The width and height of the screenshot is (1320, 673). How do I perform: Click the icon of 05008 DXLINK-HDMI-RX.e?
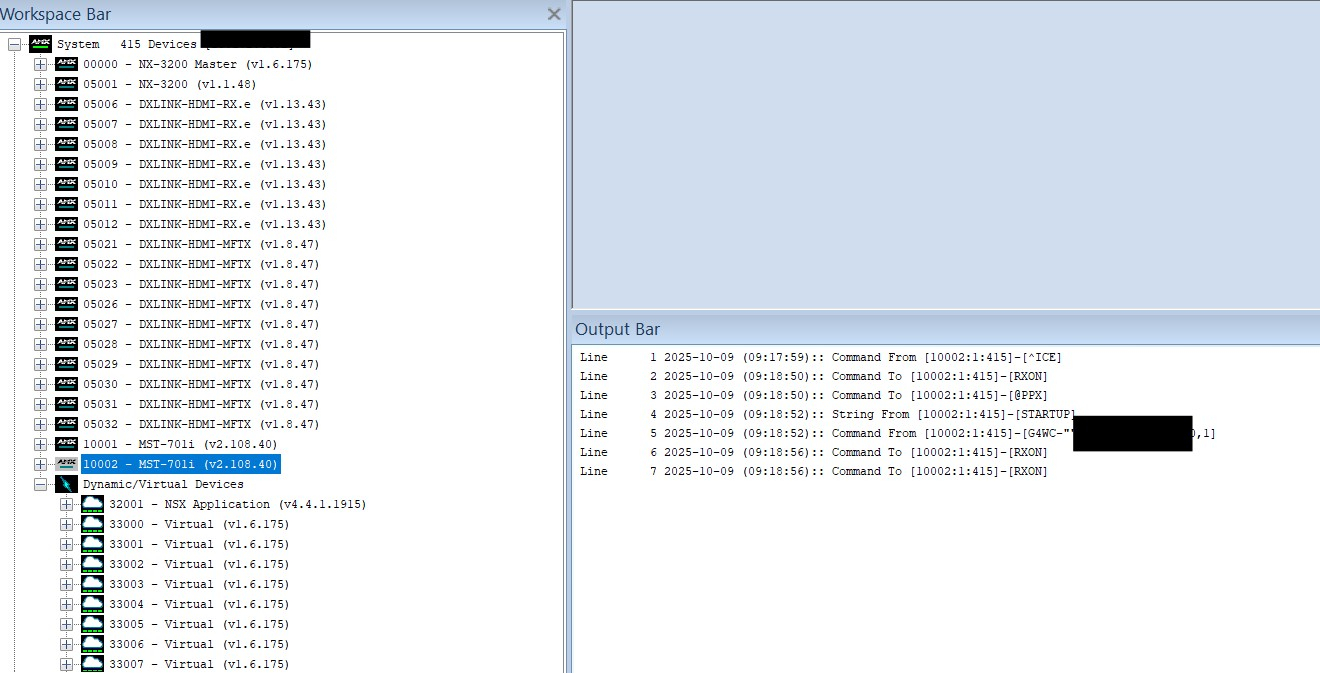[66, 144]
